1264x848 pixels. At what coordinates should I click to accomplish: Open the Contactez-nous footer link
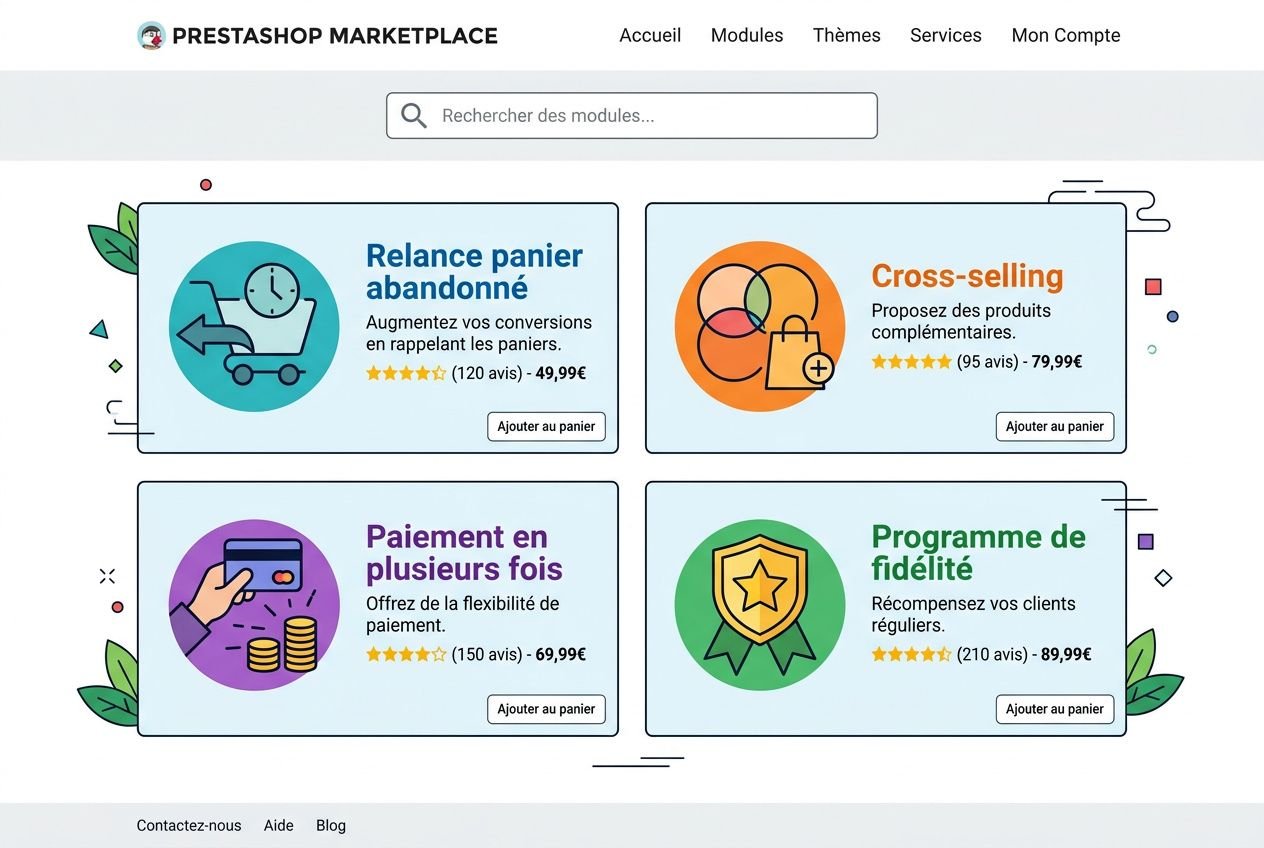click(x=189, y=825)
